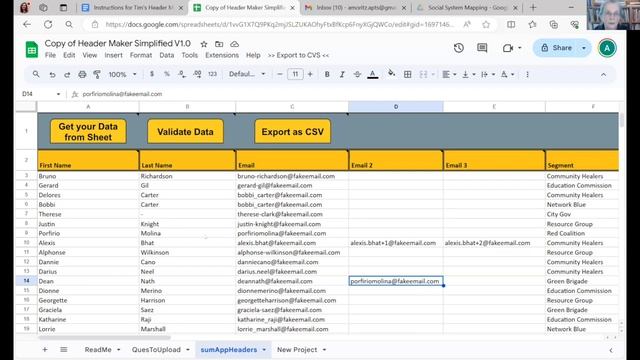640x360 pixels.
Task: Open more number formats 123
Action: click(212, 74)
